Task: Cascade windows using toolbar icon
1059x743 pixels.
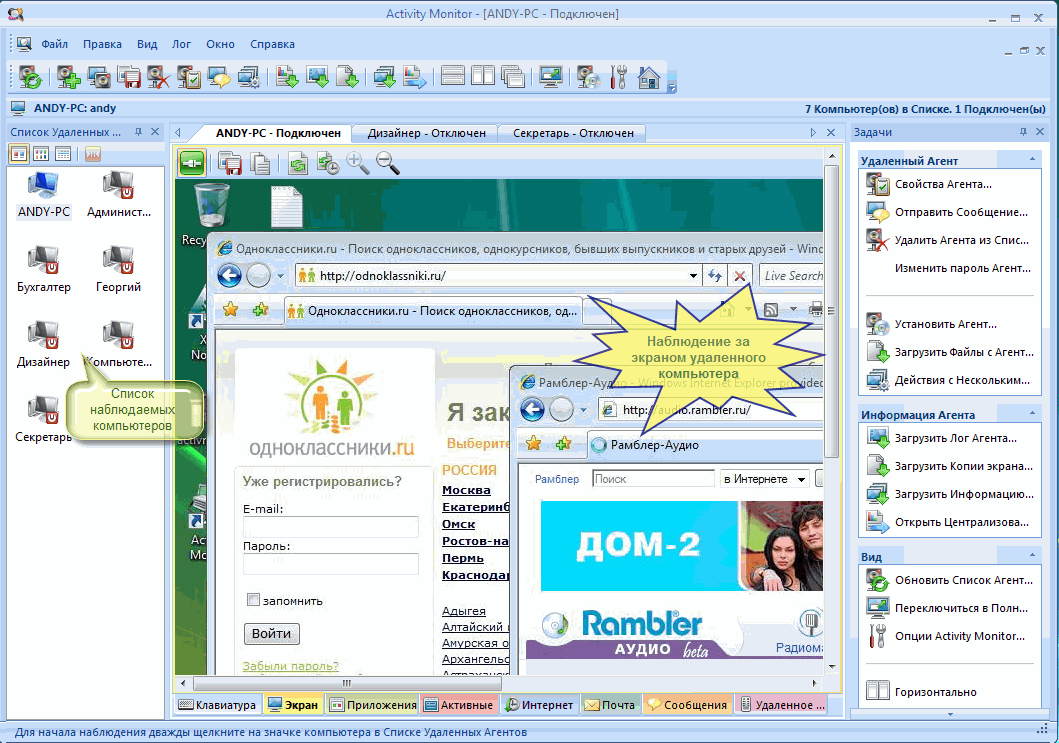Action: click(x=513, y=76)
